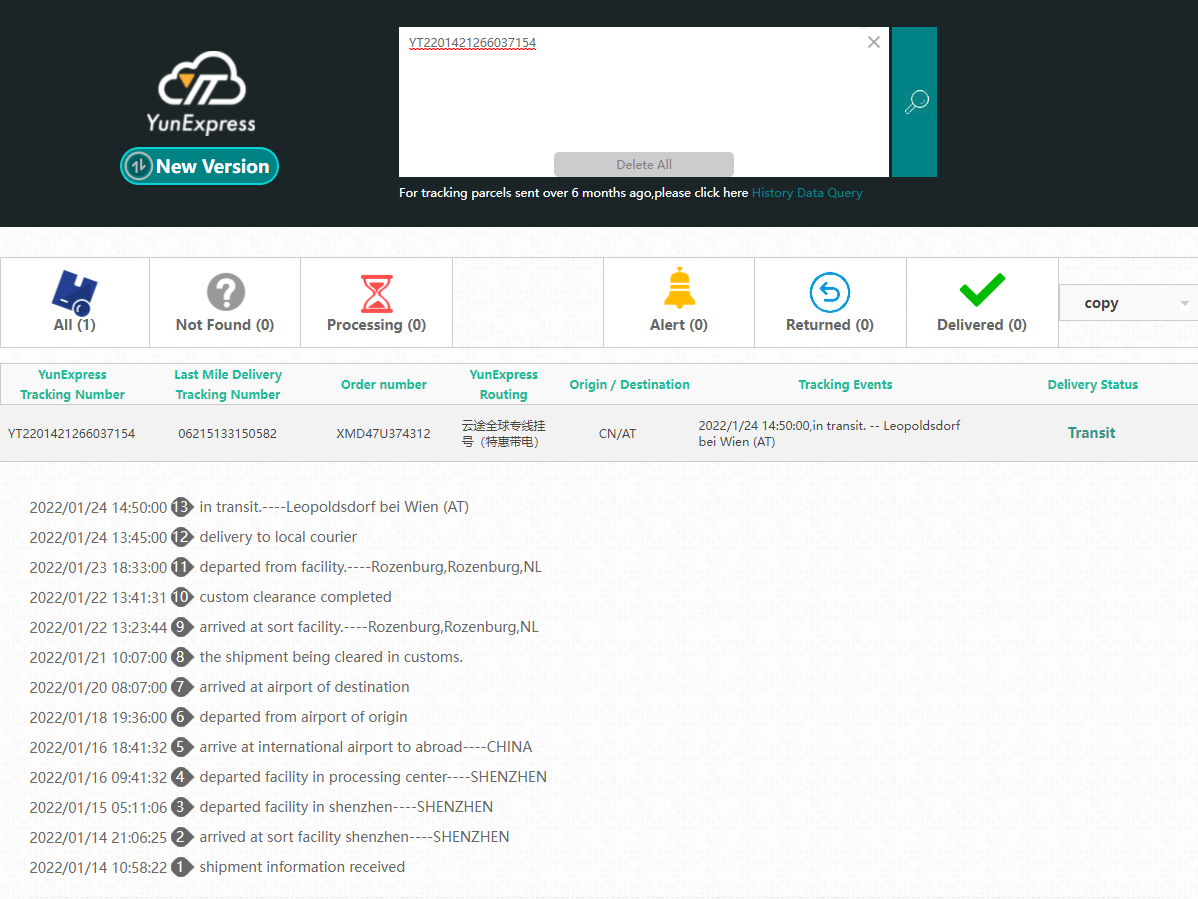Click the Delivery Status column header

pyautogui.click(x=1092, y=385)
